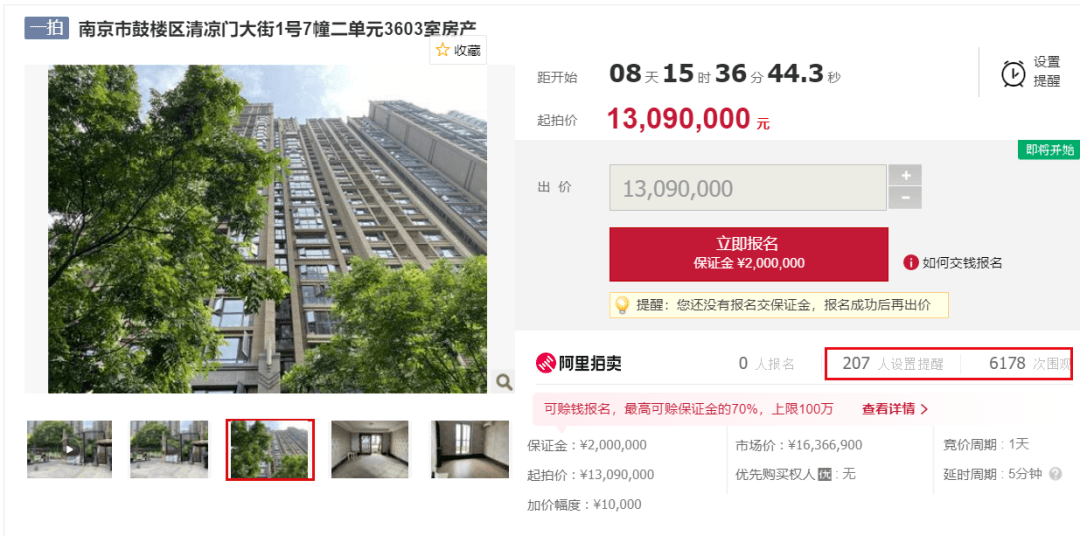Select the empty living room thumbnail

click(370, 449)
